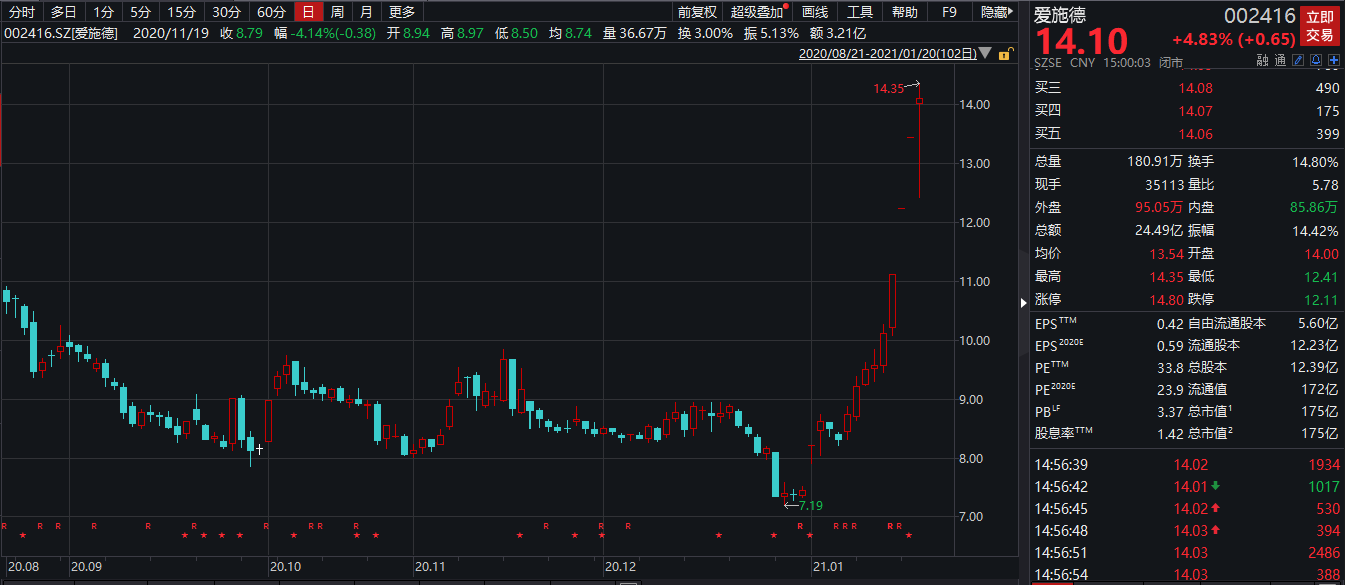The width and height of the screenshot is (1345, 585).
Task: Open the 超级叠加 overlay feature
Action: [x=756, y=12]
